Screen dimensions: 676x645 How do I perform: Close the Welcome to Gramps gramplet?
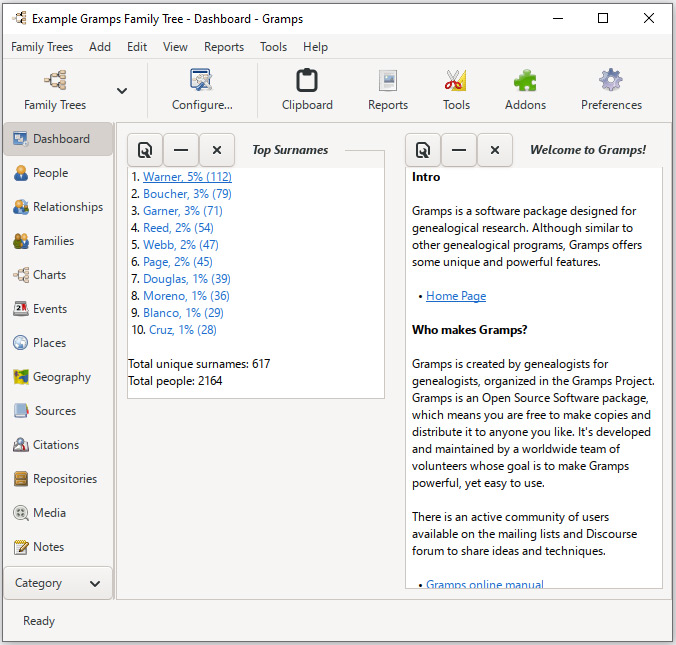[x=495, y=150]
